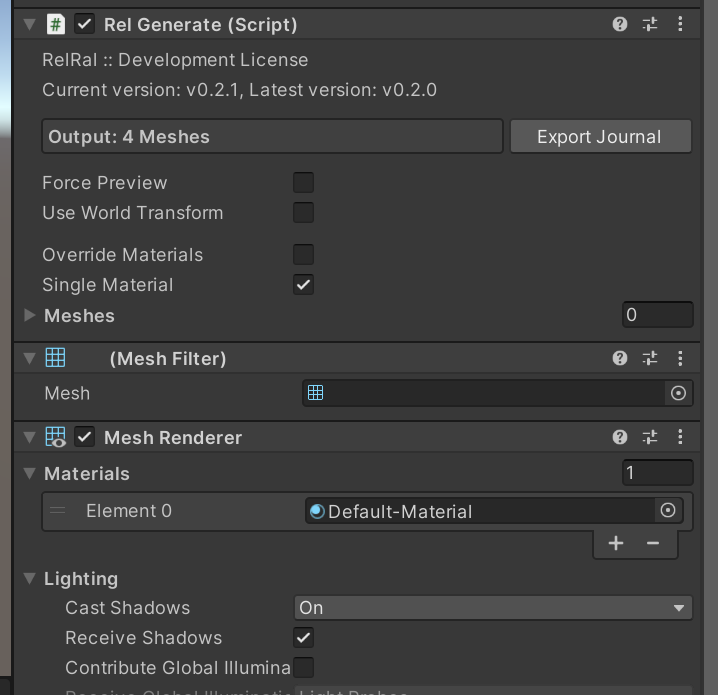
Task: Open Mesh Filter options menu
Action: pos(680,358)
